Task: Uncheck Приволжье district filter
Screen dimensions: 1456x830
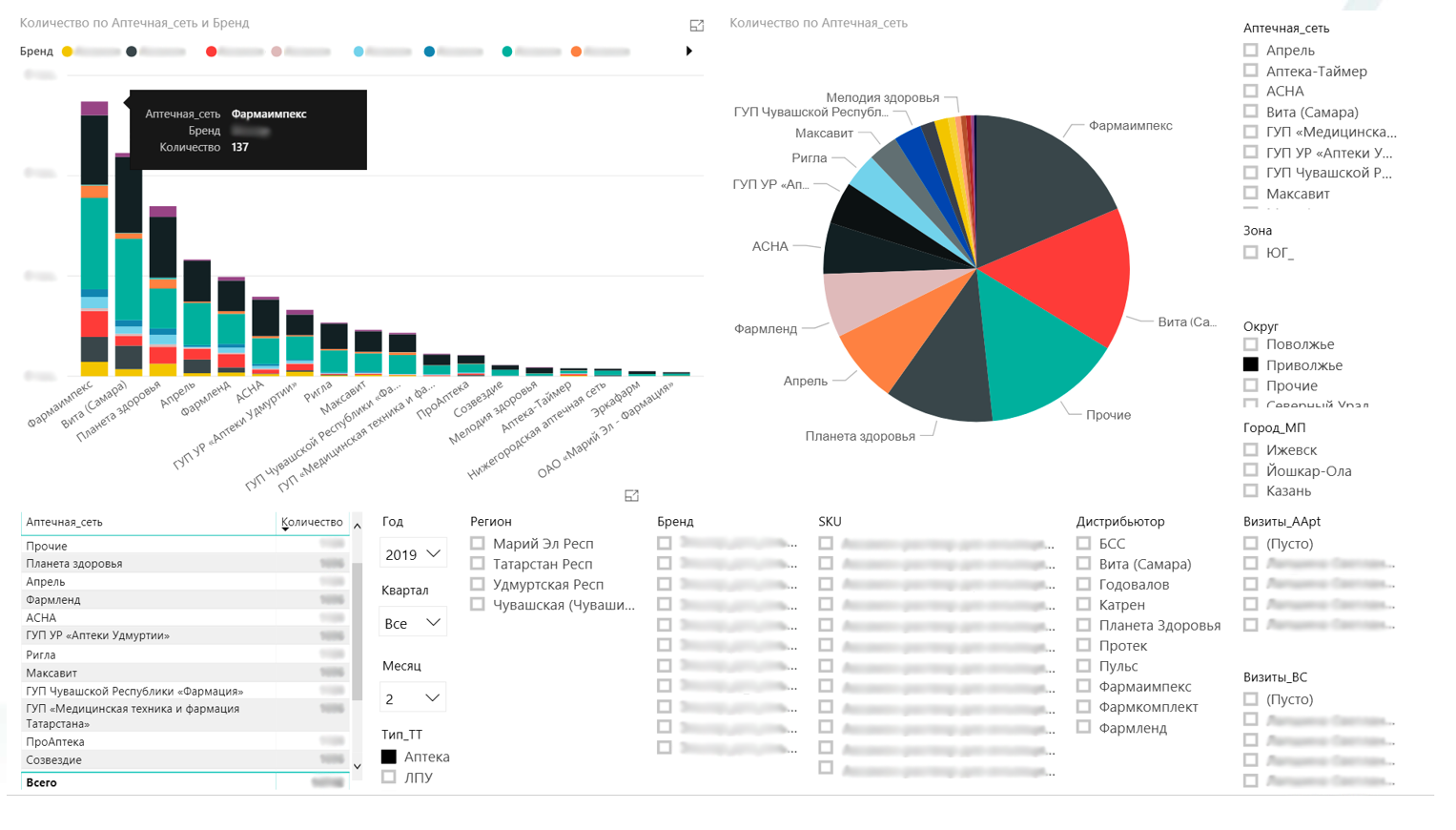Action: point(1251,364)
